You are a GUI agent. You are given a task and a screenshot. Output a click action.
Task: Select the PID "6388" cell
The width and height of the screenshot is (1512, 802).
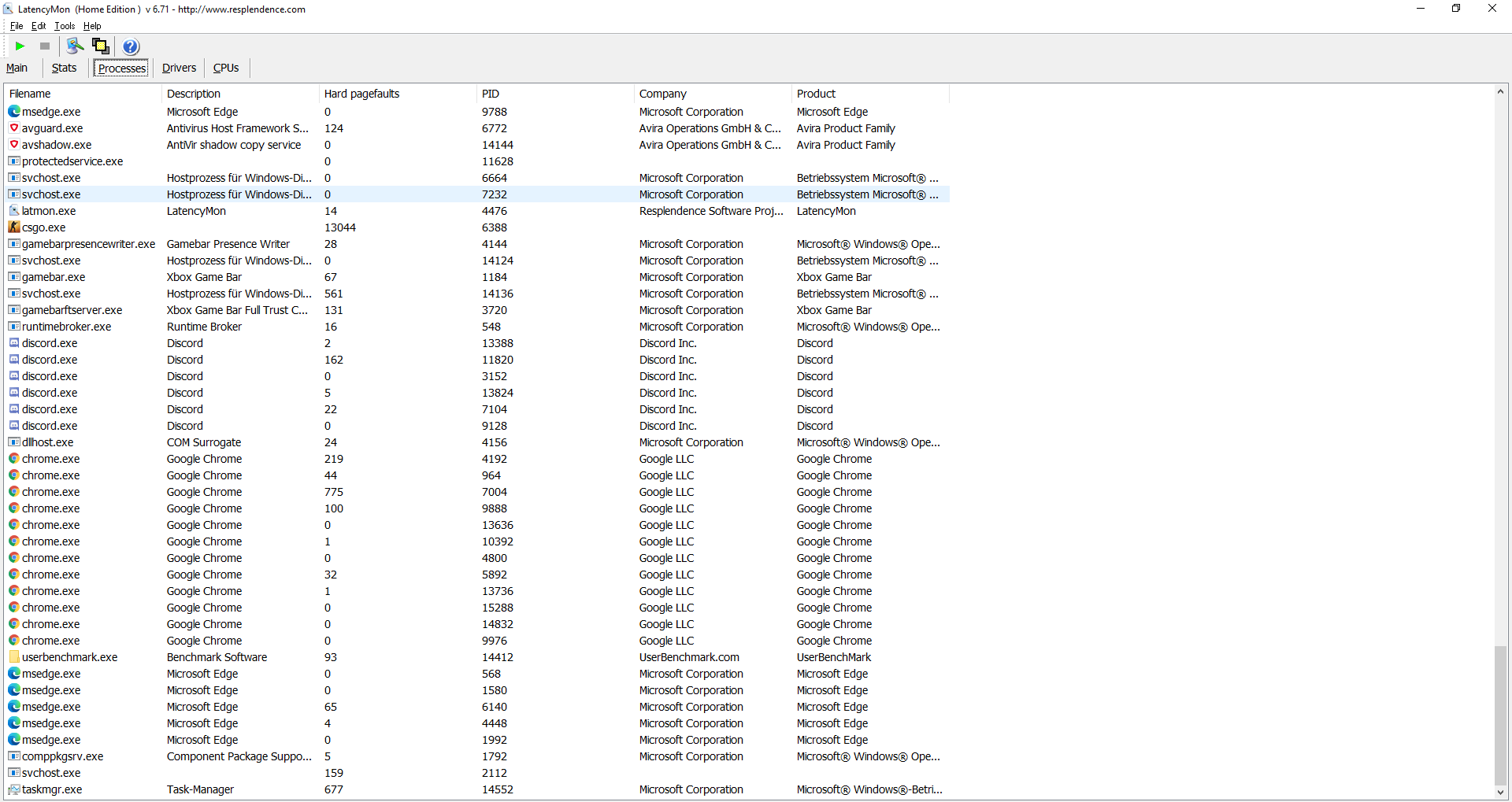point(495,227)
